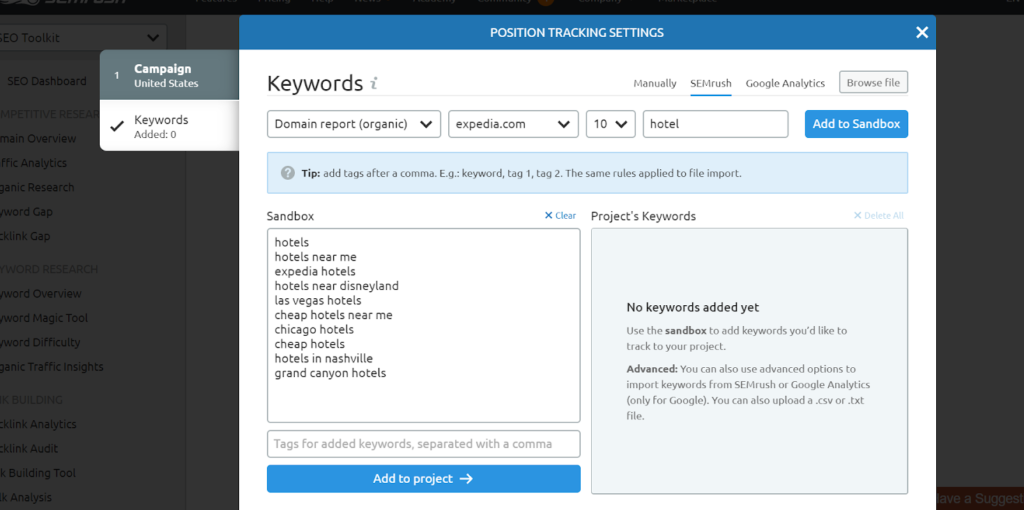
Task: Click the 'No keywords added yet' message
Action: (693, 308)
